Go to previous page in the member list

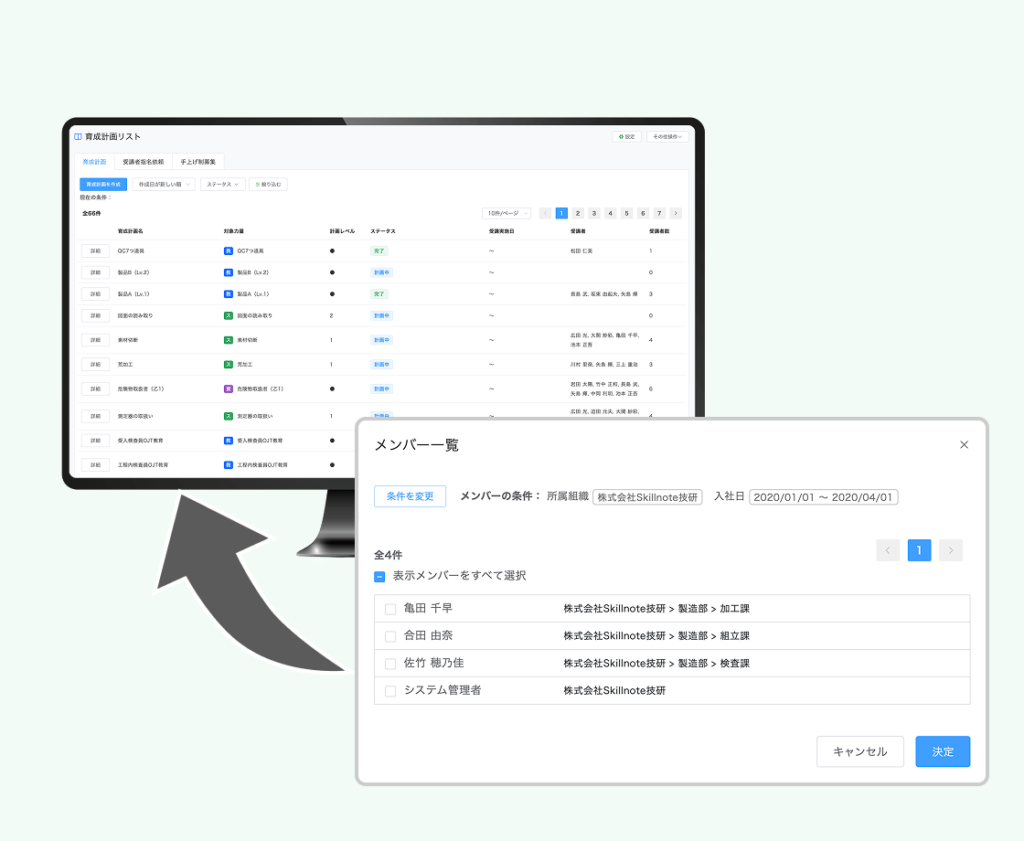point(888,550)
